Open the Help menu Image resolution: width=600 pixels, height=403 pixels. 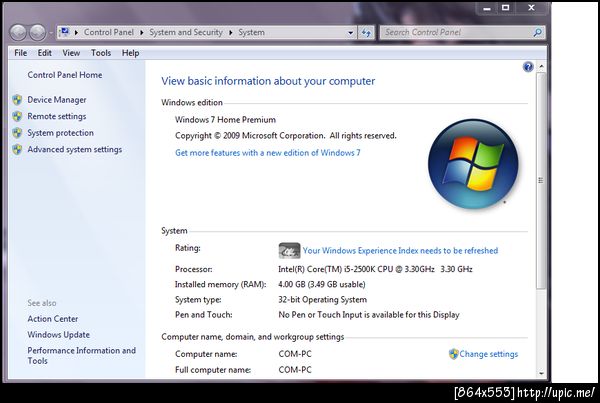click(x=130, y=53)
